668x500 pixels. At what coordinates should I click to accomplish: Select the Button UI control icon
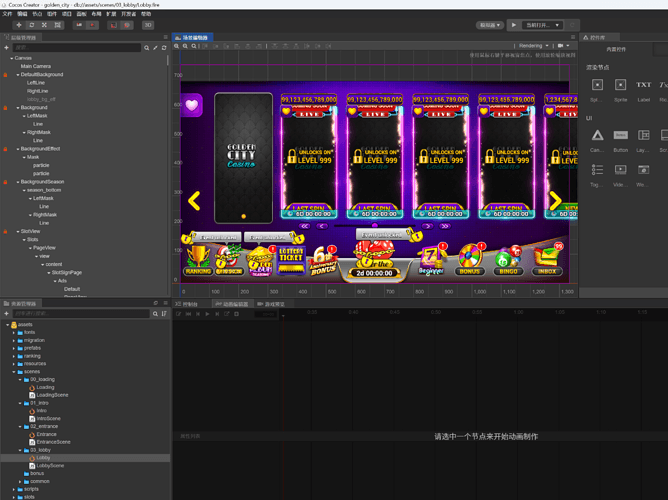click(620, 135)
